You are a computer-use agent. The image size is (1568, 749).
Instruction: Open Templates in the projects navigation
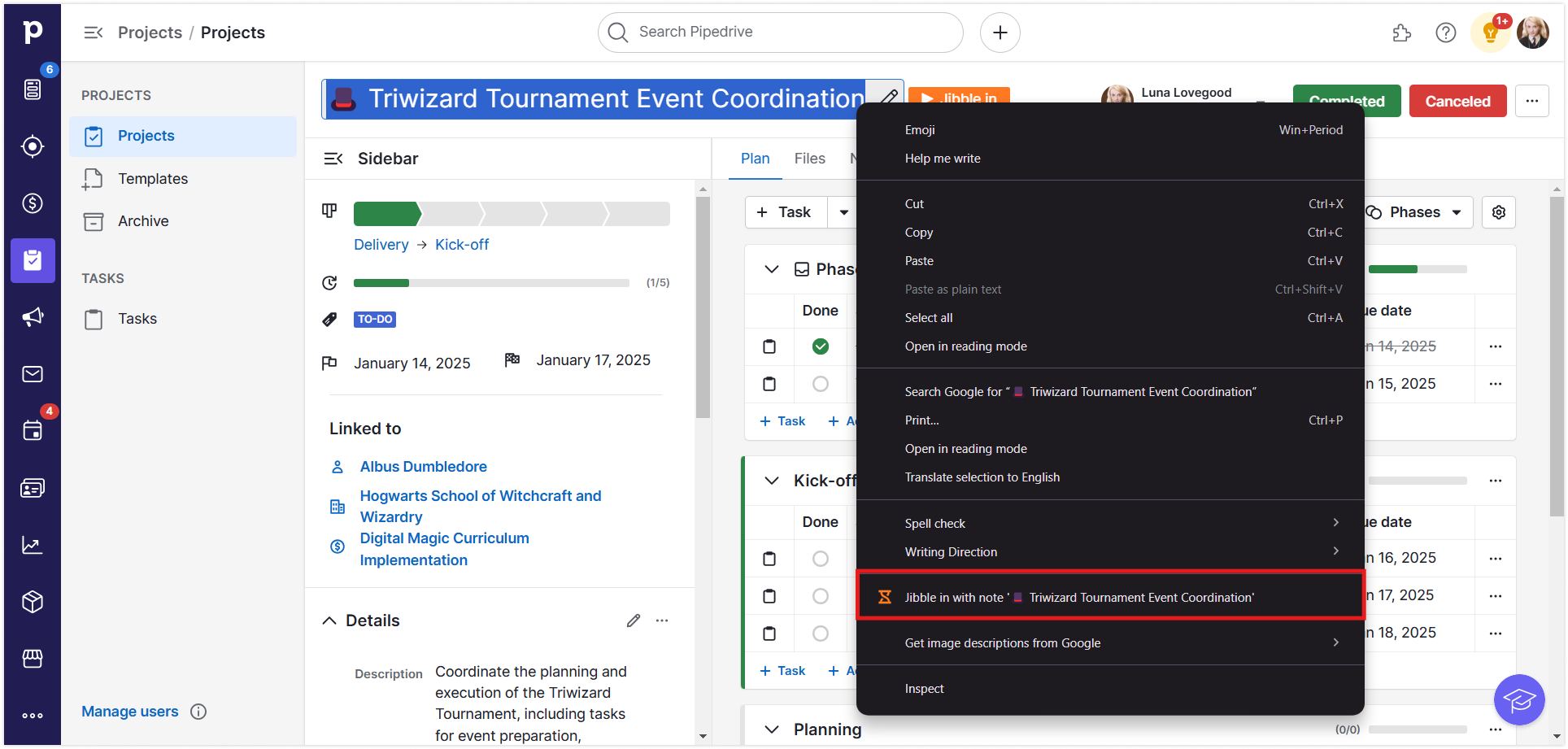point(183,179)
